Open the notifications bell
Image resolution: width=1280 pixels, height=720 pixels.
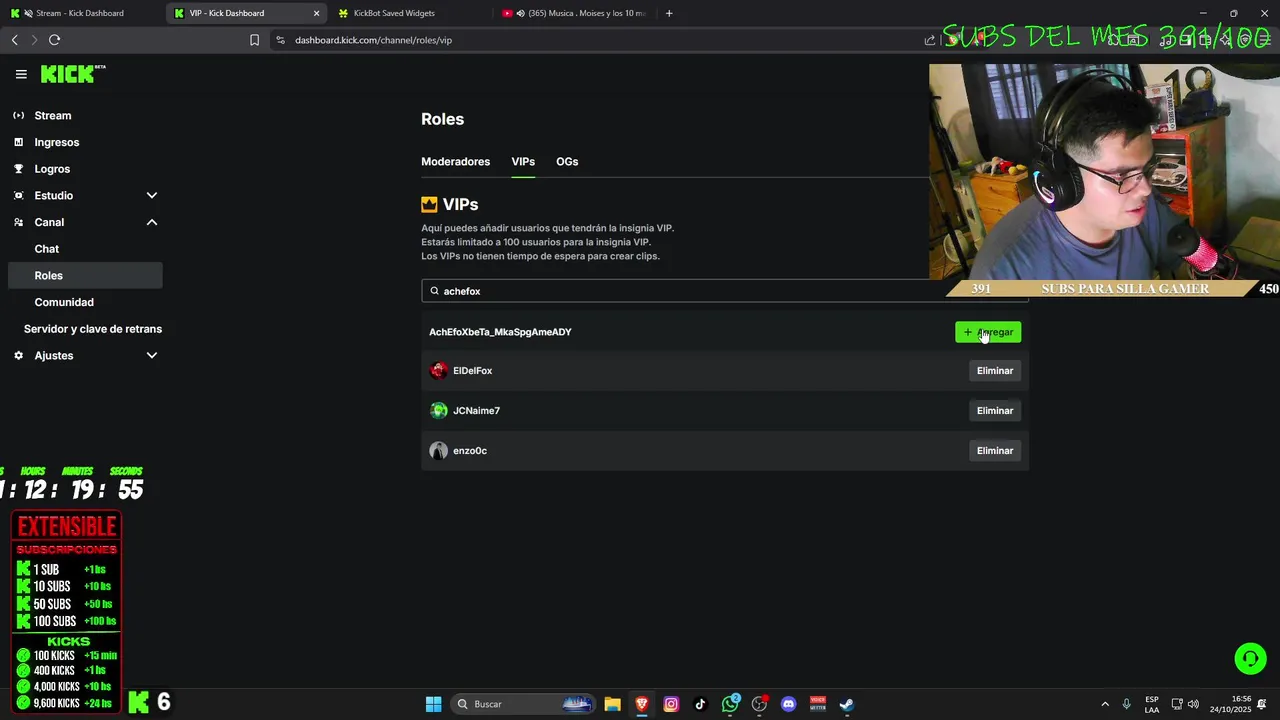(1263, 704)
